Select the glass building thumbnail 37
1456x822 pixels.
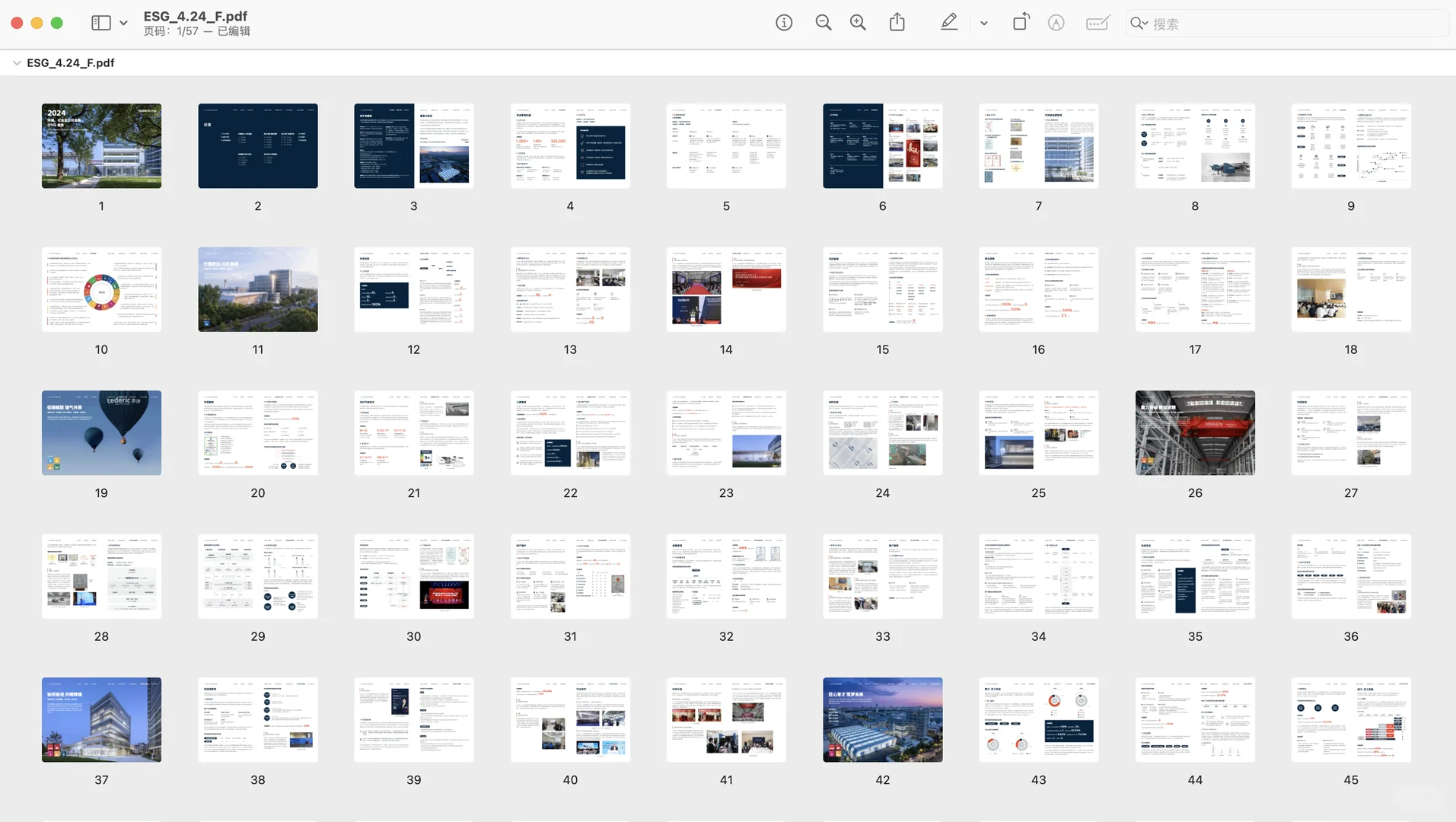pos(101,720)
